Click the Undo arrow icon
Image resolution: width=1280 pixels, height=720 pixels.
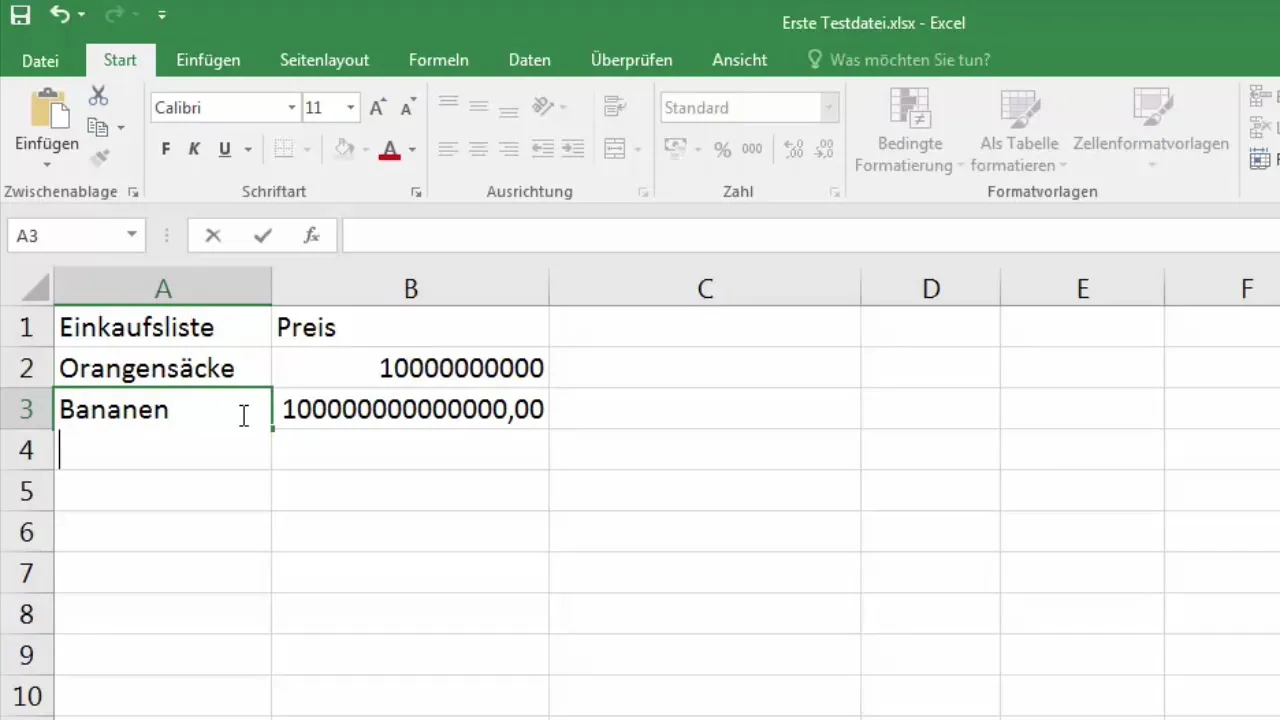point(60,15)
